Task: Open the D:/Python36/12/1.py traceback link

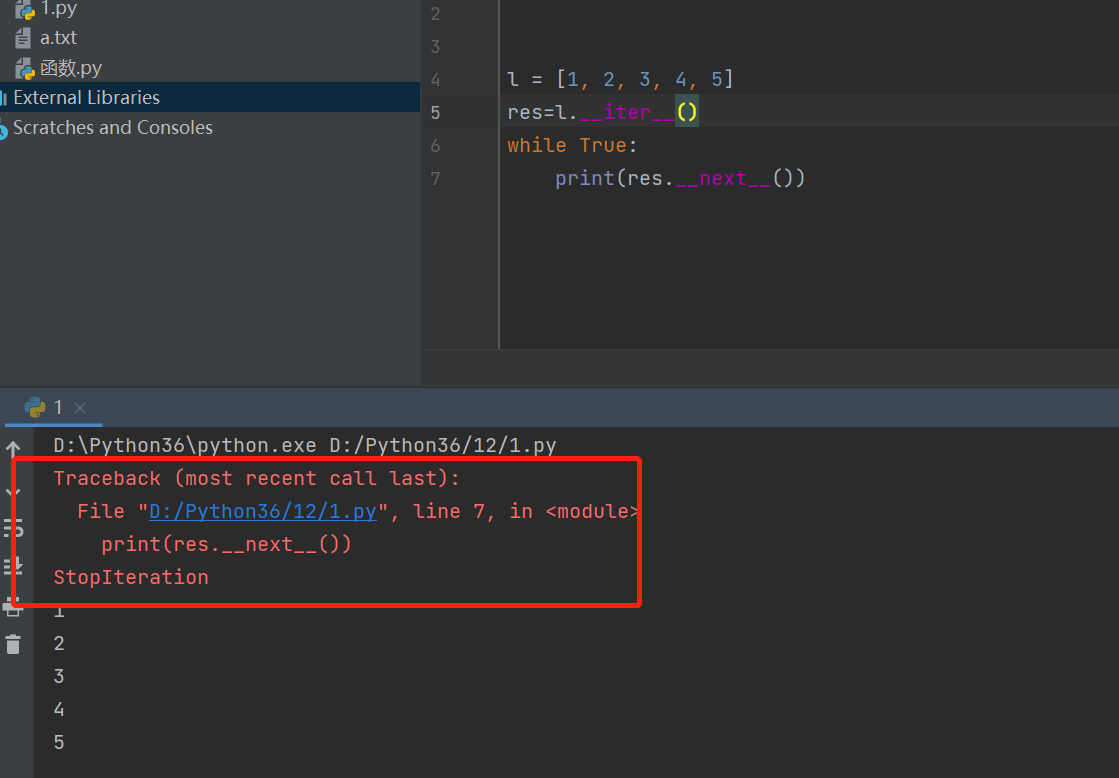Action: click(263, 511)
